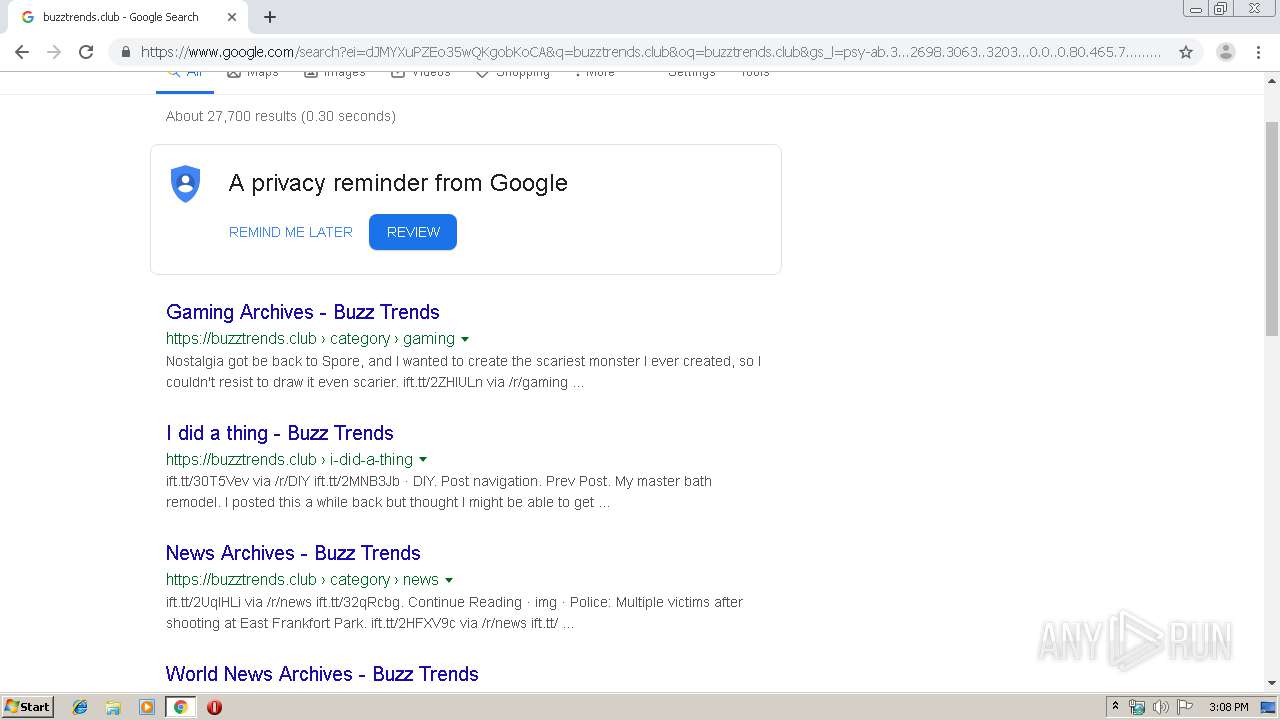Click the 3:08 PM clock

tap(1228, 707)
